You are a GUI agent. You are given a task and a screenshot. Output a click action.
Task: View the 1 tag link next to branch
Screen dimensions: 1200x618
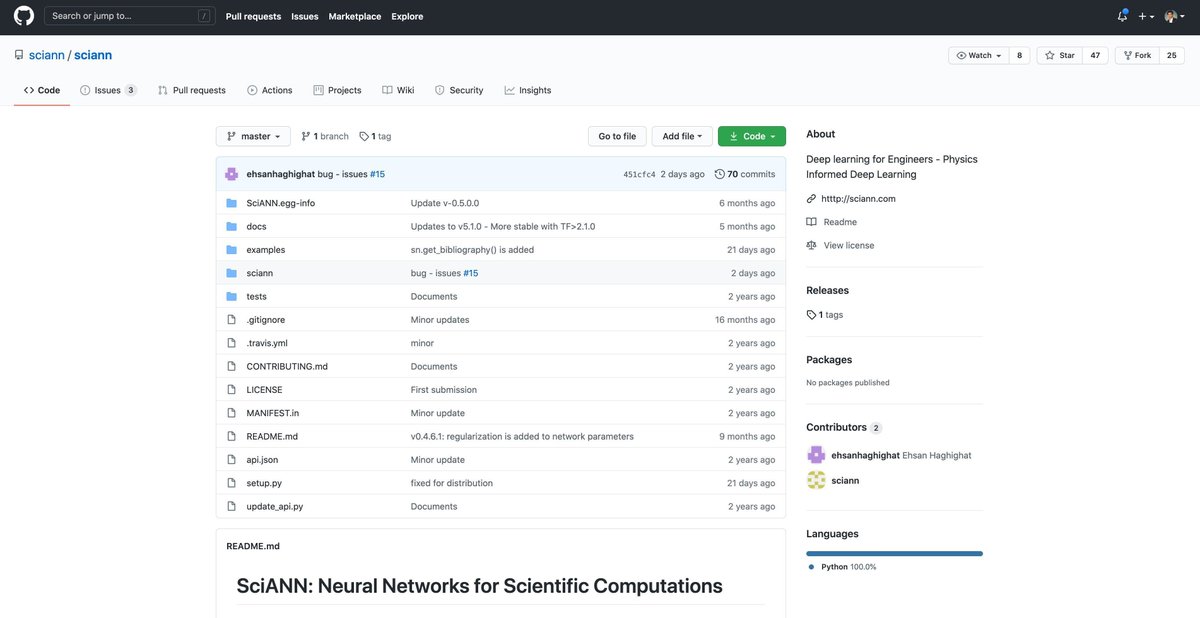tap(375, 136)
